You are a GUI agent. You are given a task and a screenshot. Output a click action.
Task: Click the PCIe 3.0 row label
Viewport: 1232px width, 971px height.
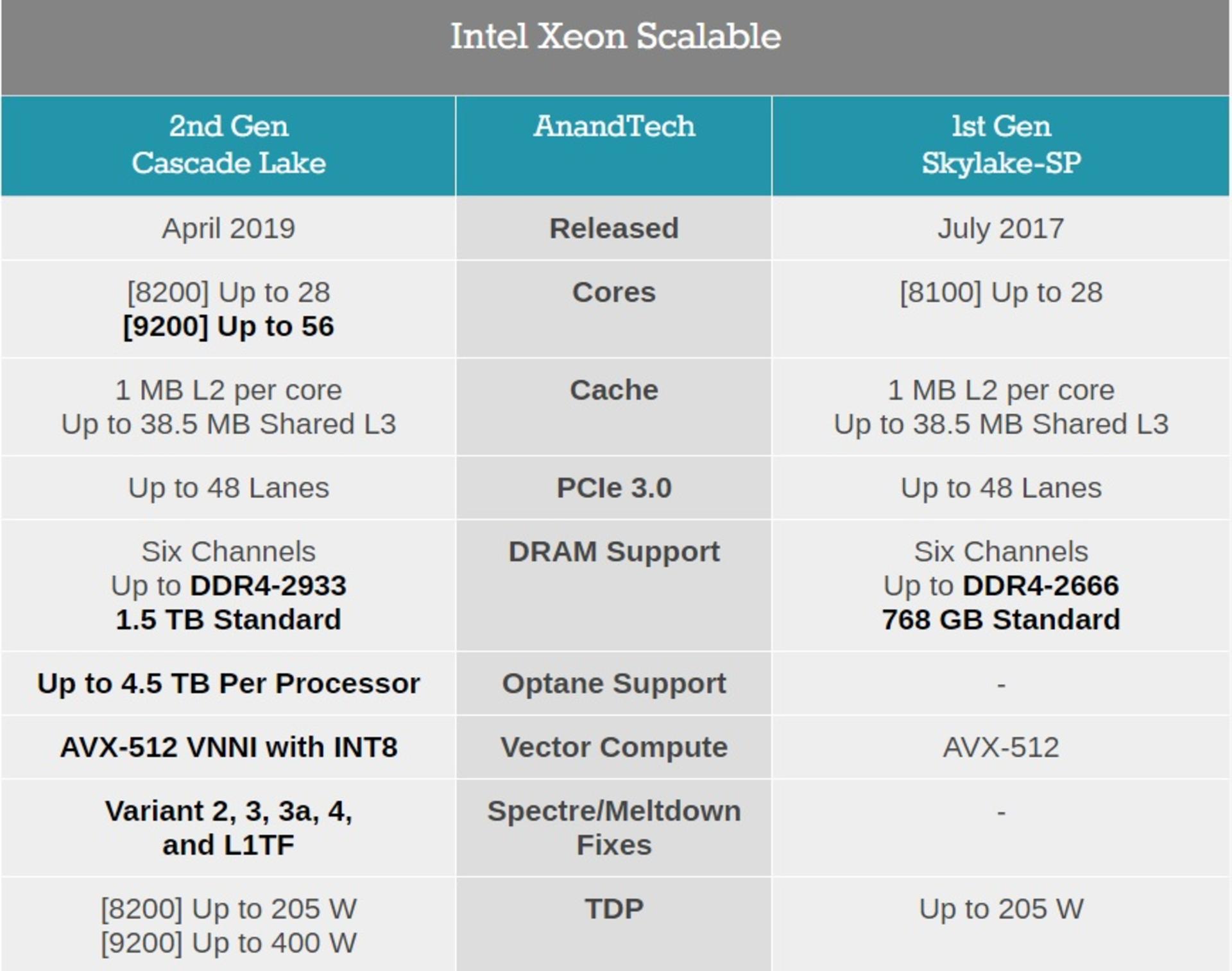(x=614, y=488)
